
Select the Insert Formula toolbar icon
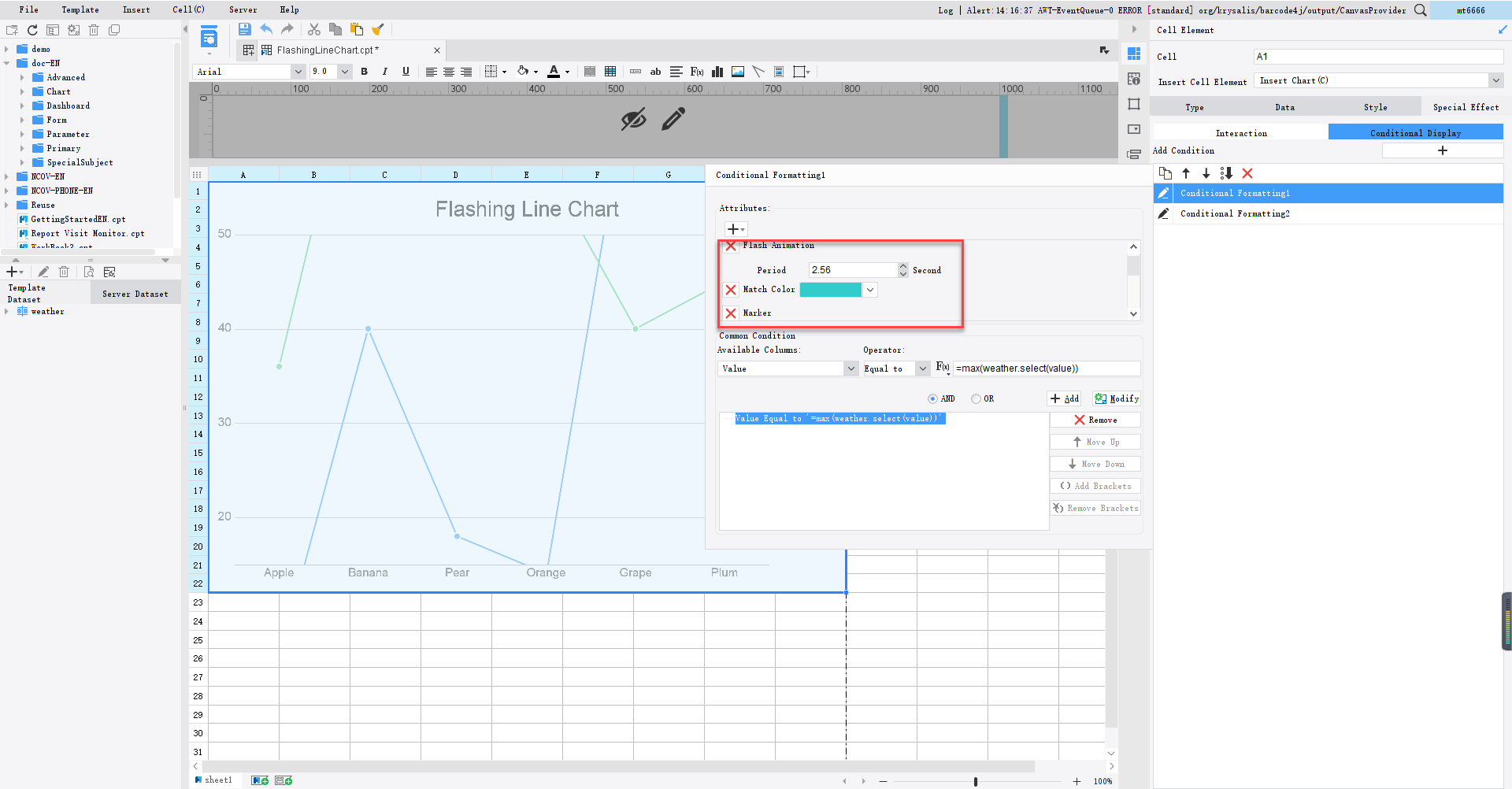[696, 71]
